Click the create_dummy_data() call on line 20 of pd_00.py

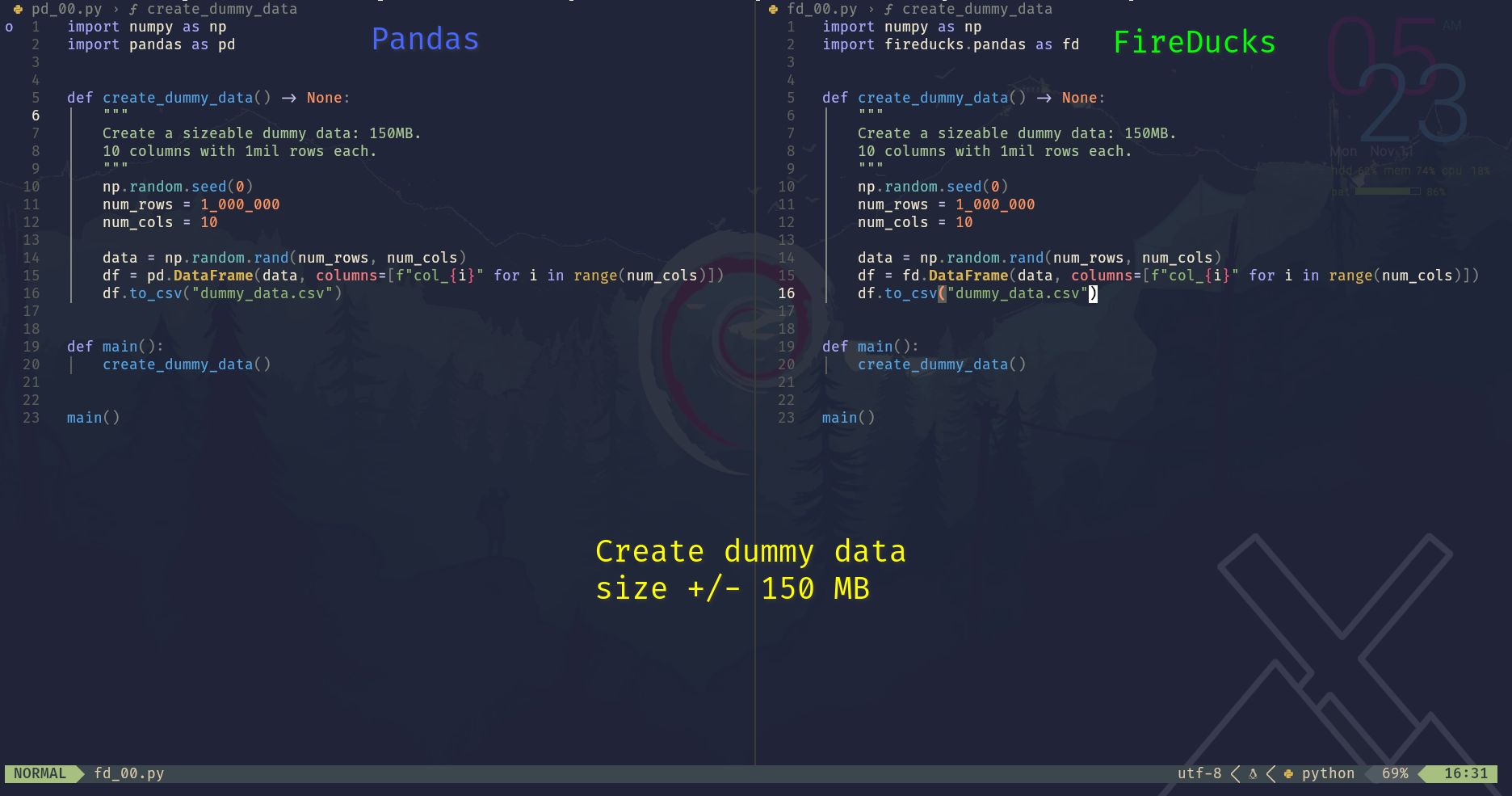(x=187, y=364)
